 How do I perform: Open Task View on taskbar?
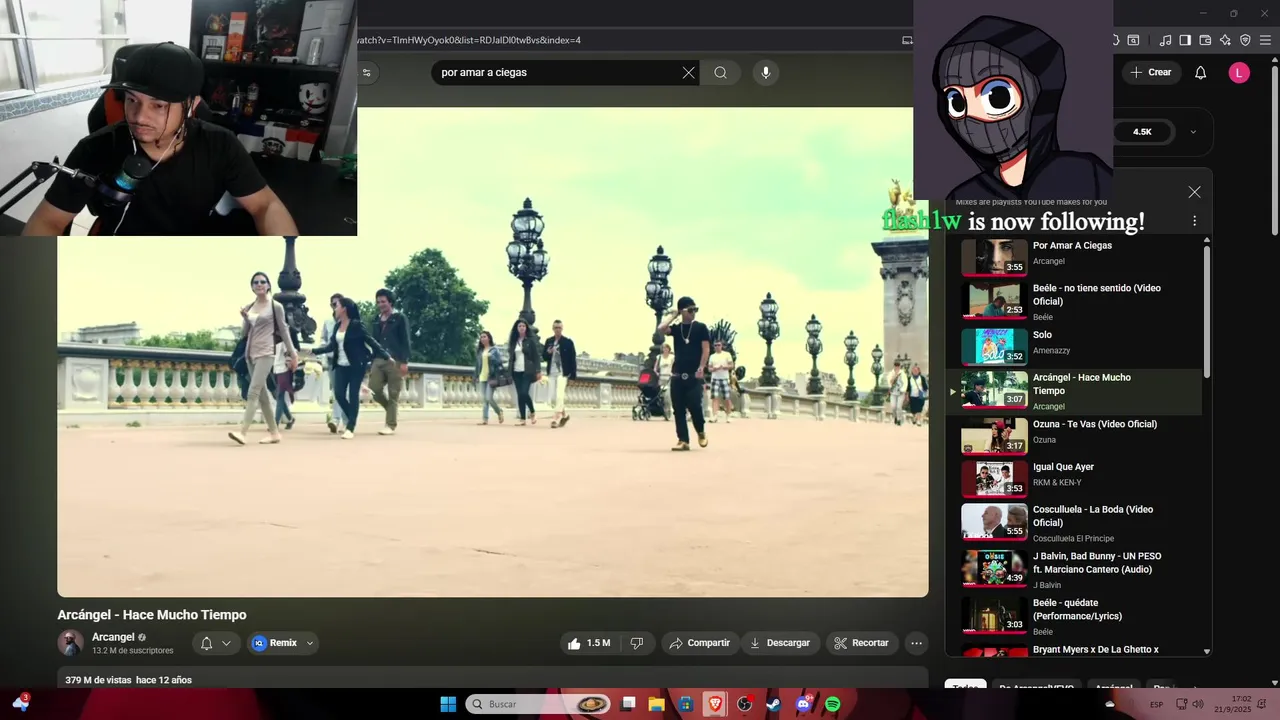pyautogui.click(x=628, y=704)
